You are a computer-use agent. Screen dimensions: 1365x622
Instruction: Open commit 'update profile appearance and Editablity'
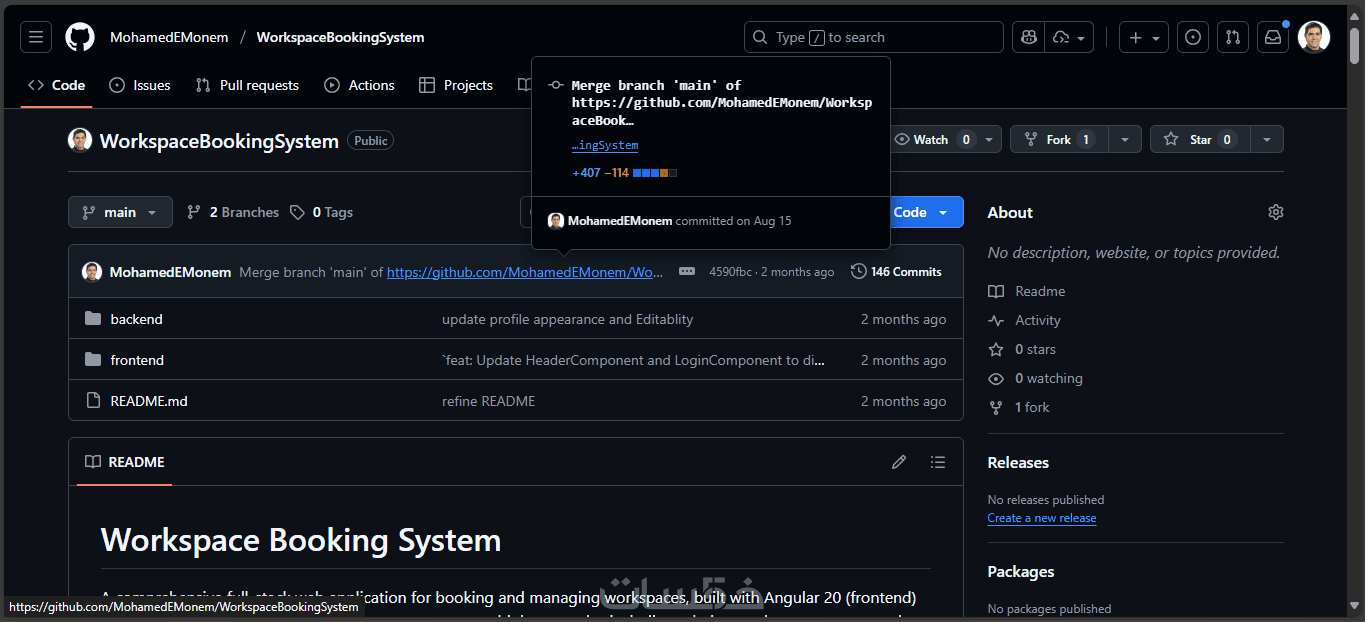pos(567,319)
